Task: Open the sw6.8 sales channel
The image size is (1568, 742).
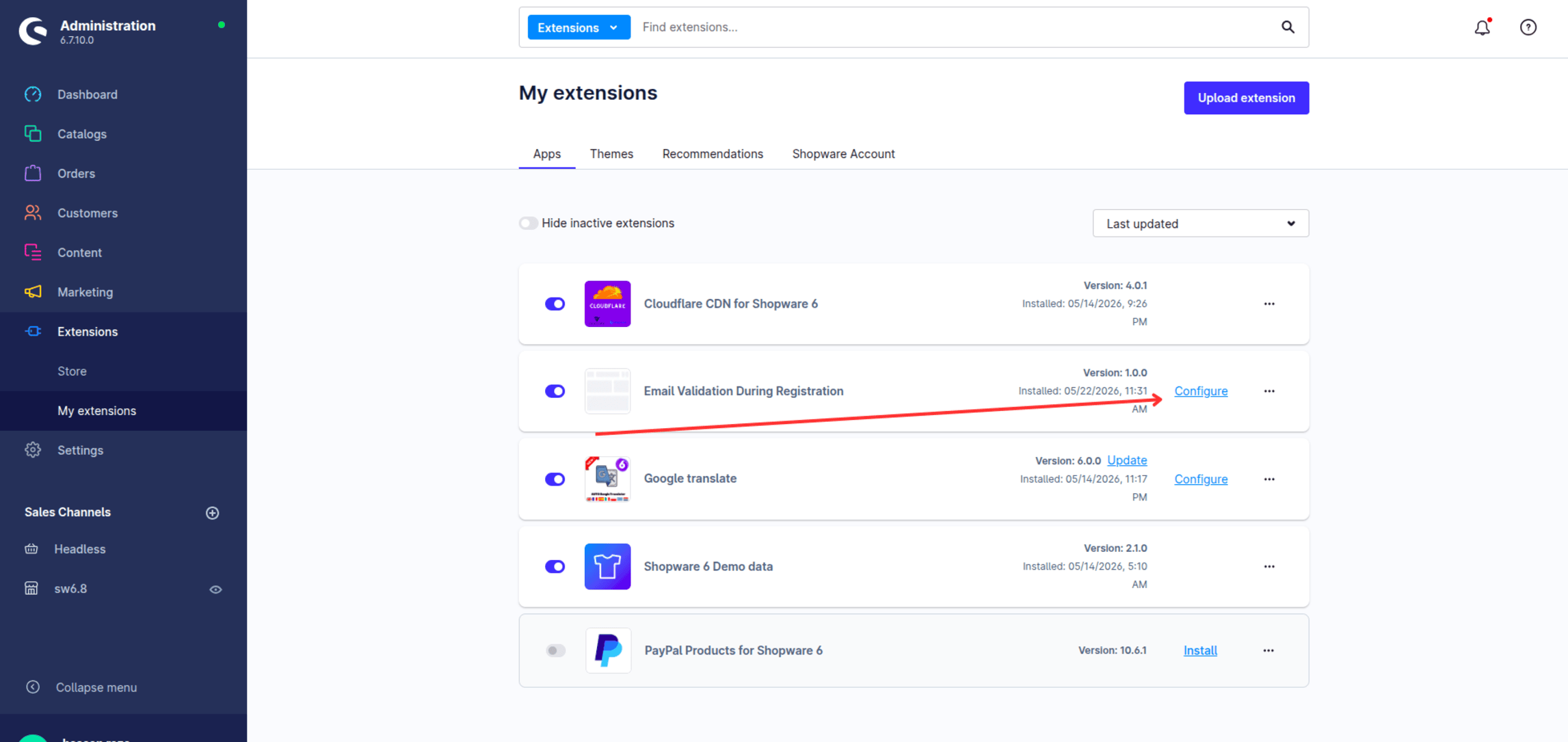Action: (70, 589)
